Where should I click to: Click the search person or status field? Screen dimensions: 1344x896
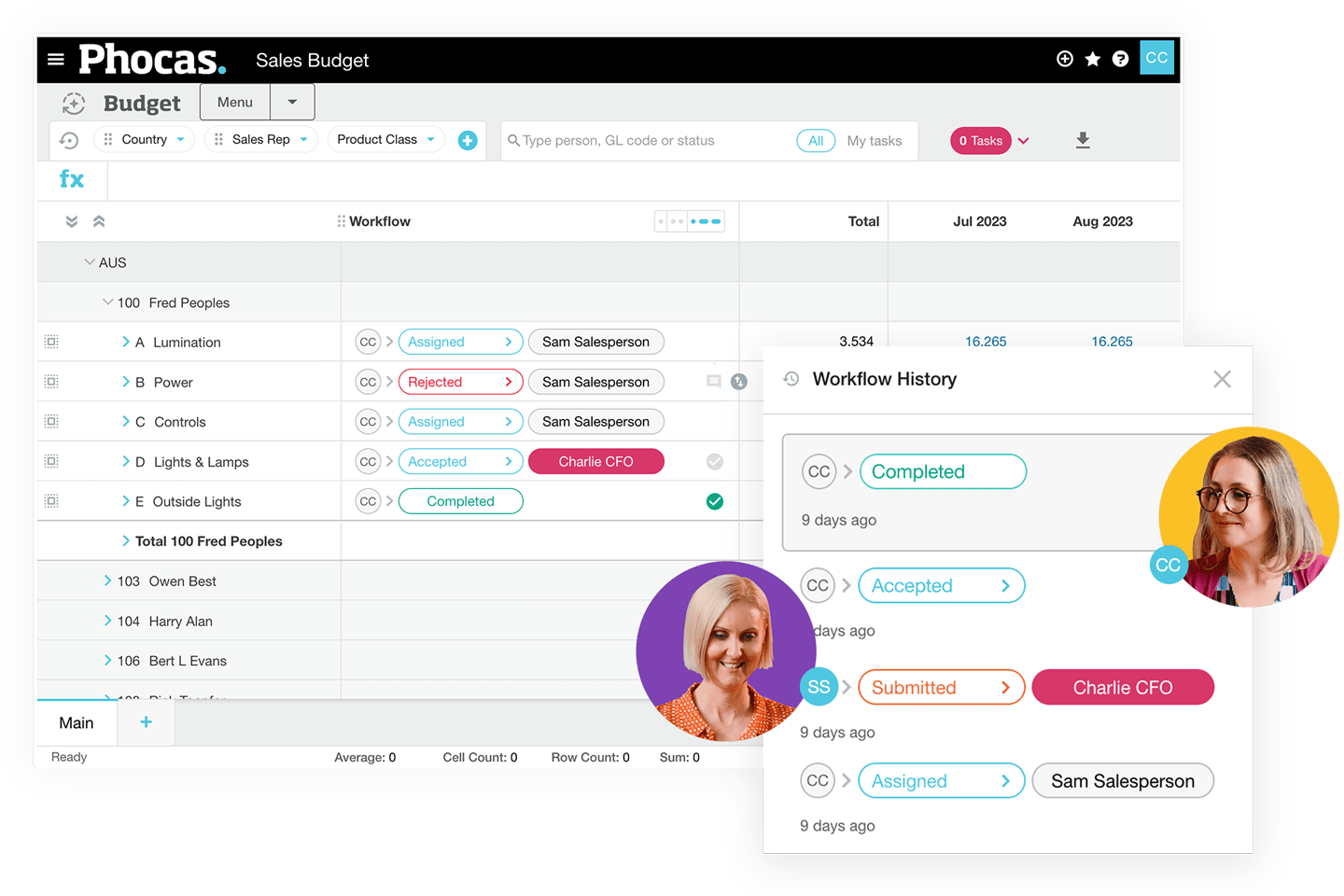pyautogui.click(x=649, y=140)
